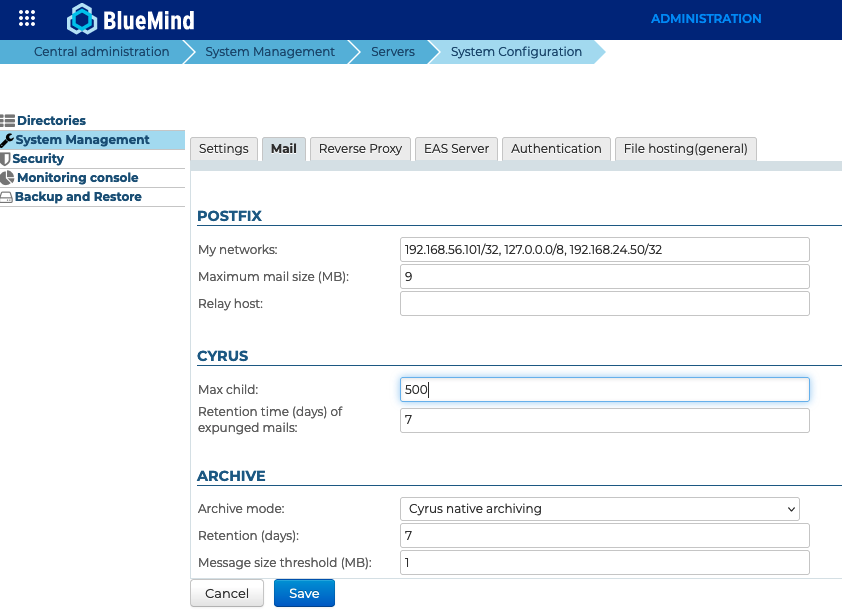Click the Relay host field
Viewport: 842px width, 616px height.
[605, 303]
